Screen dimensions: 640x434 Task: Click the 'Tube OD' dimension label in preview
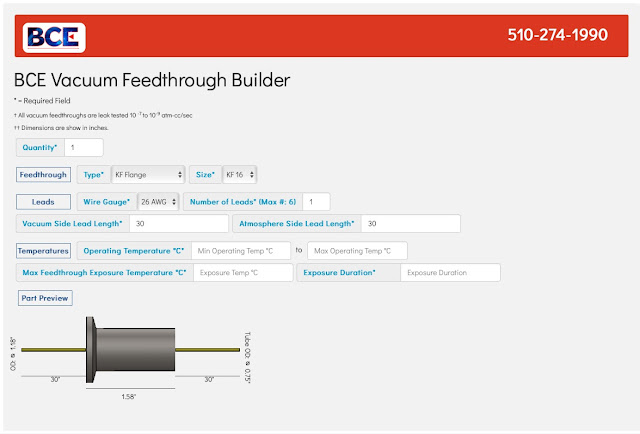(x=247, y=357)
